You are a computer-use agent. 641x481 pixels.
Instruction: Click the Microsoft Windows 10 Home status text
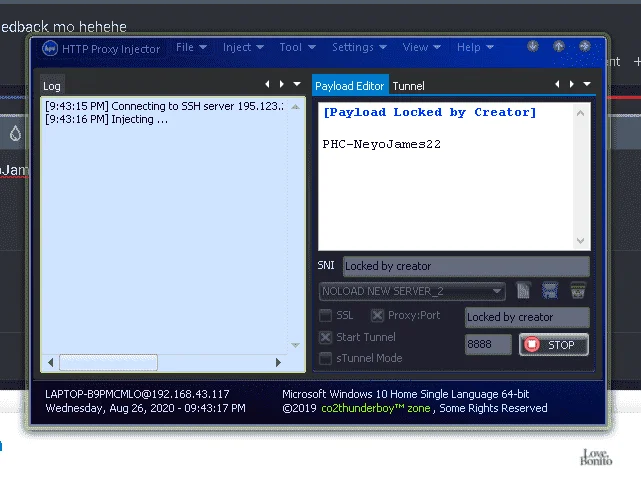point(406,394)
